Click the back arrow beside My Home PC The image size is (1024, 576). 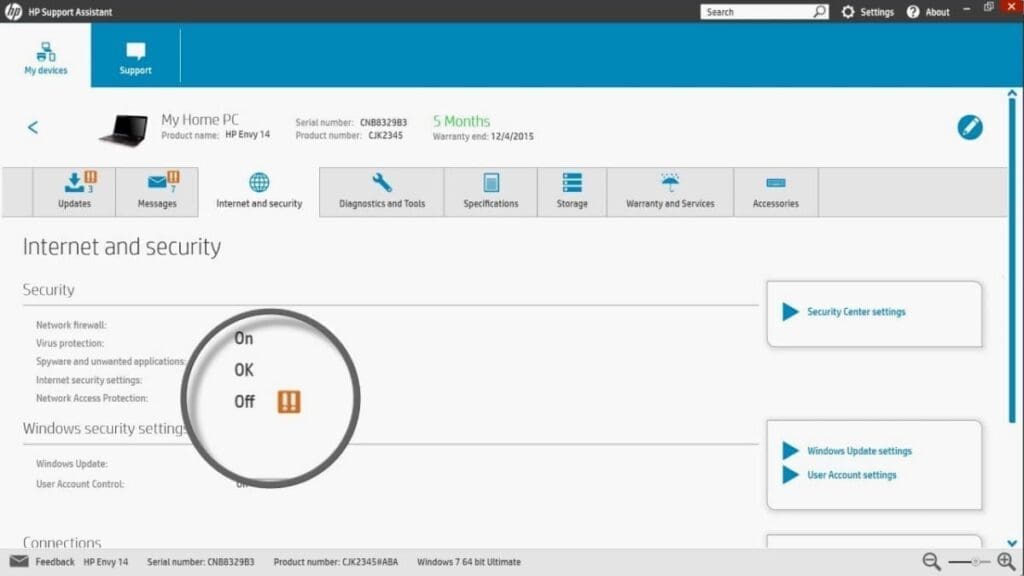point(33,127)
